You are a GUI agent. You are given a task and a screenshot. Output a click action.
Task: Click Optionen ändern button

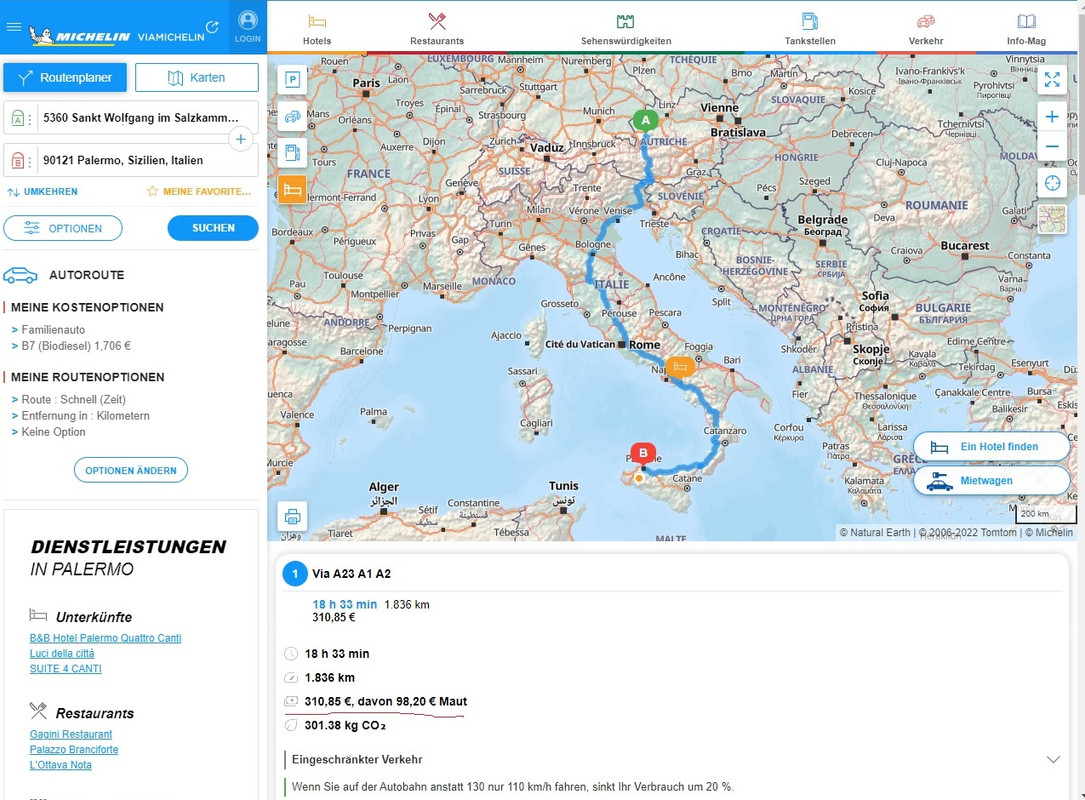[x=131, y=470]
